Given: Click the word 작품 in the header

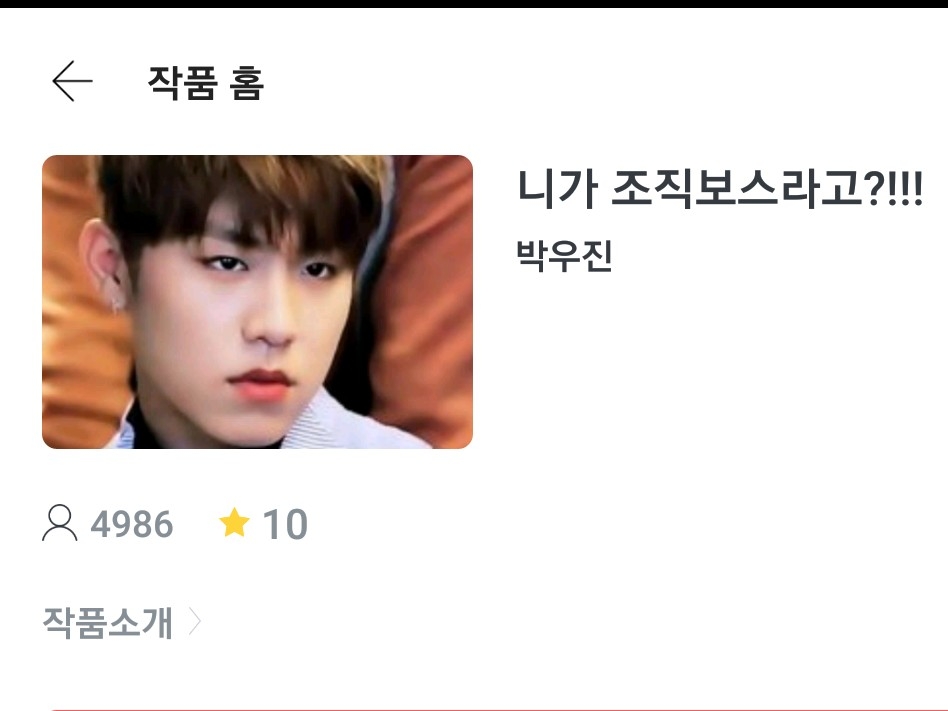Looking at the screenshot, I should point(182,82).
